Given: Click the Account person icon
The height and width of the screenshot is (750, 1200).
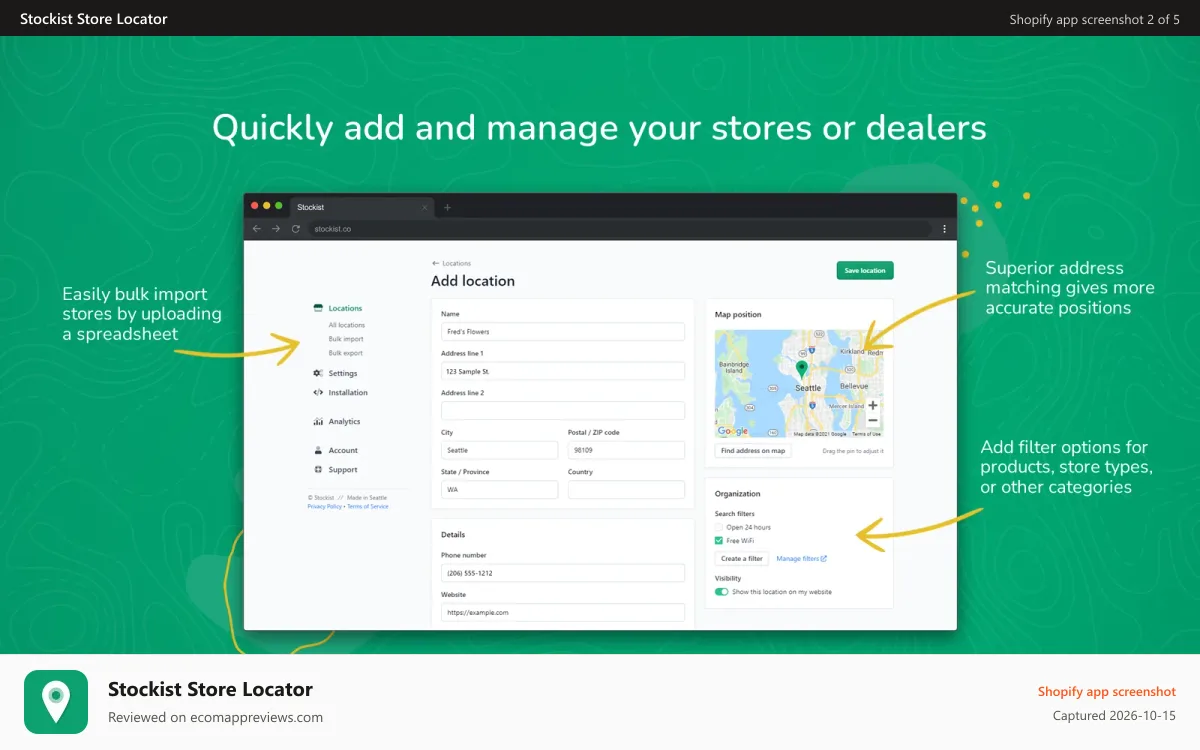Looking at the screenshot, I should [x=318, y=450].
